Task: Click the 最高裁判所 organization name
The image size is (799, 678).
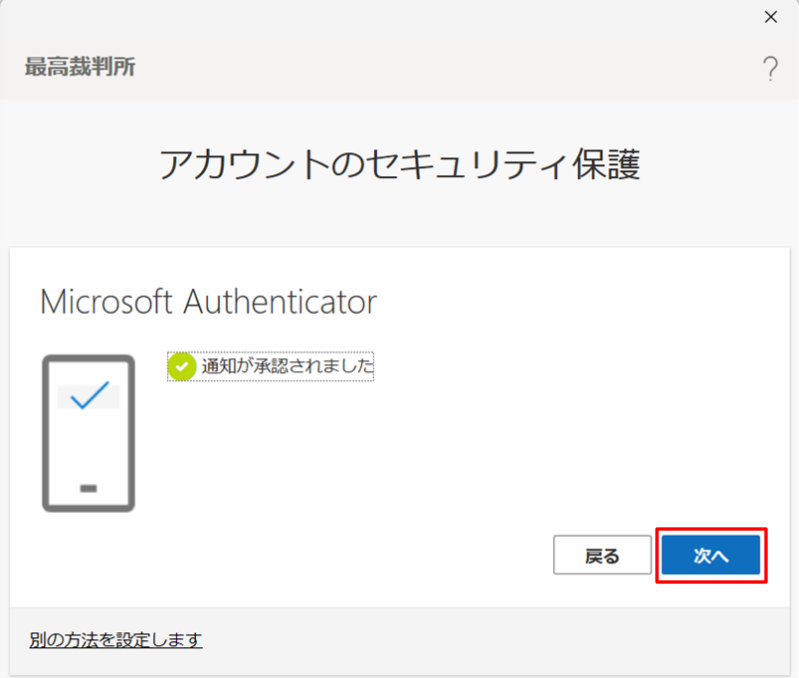Action: pos(80,67)
